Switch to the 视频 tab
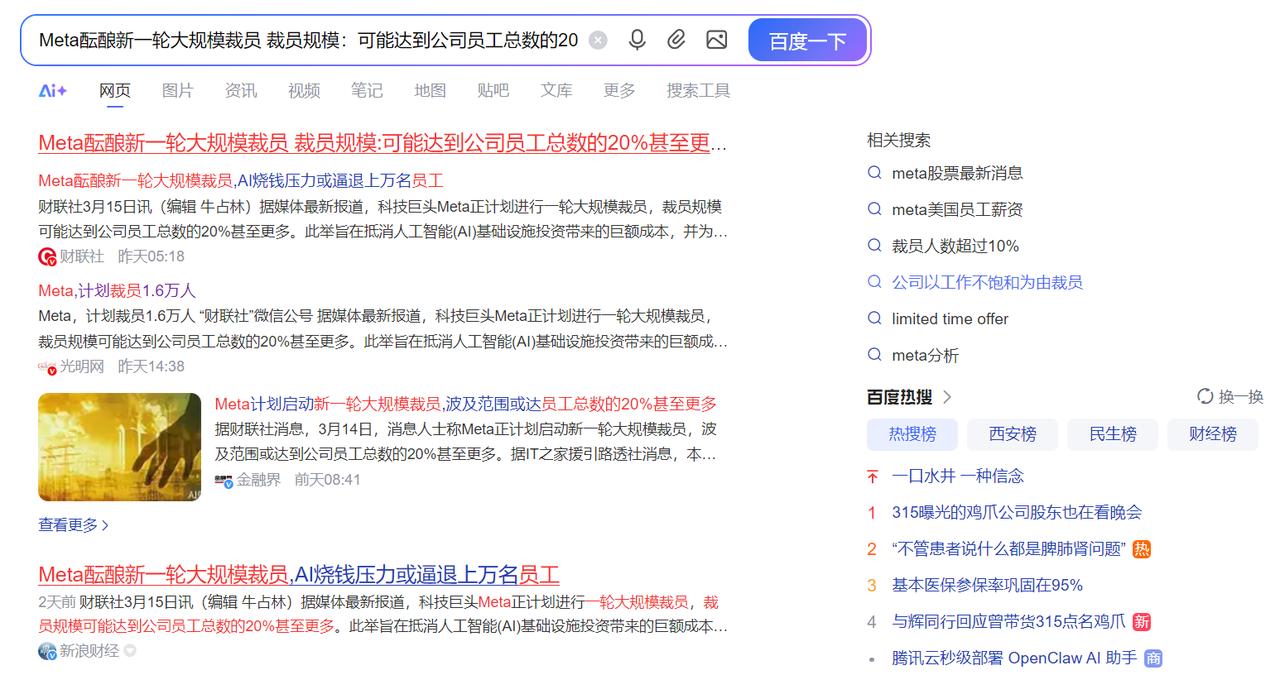Image resolution: width=1280 pixels, height=675 pixels. (x=304, y=91)
